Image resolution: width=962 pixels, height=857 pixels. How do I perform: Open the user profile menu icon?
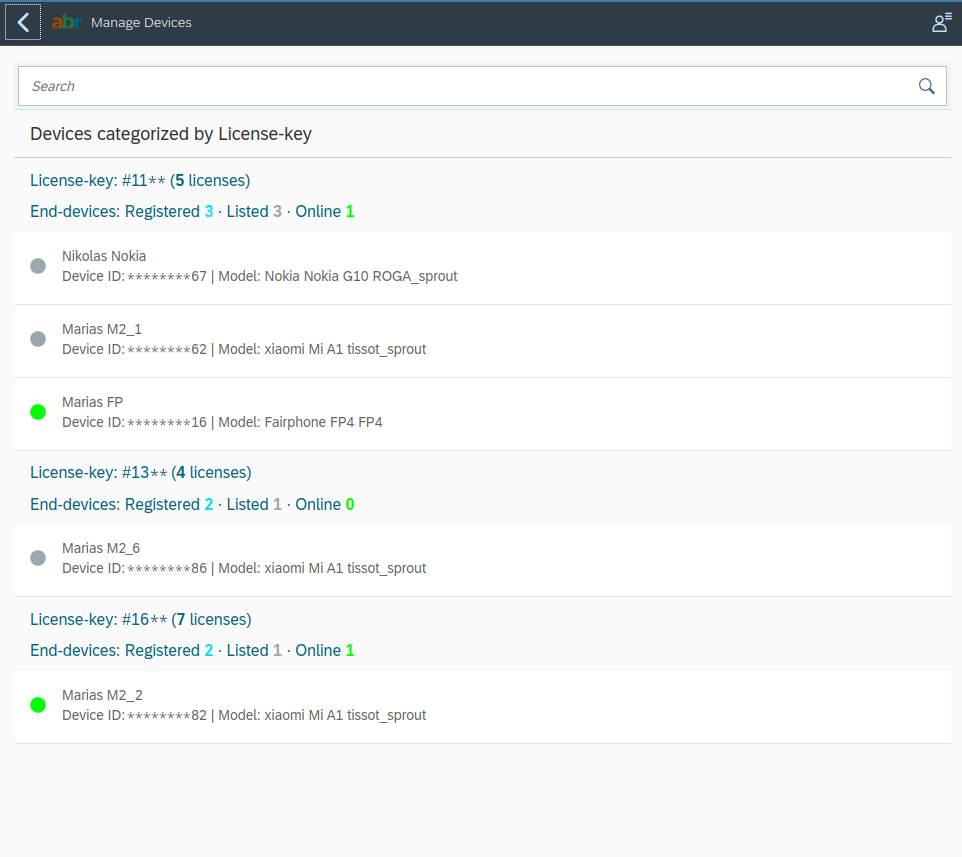click(x=941, y=23)
